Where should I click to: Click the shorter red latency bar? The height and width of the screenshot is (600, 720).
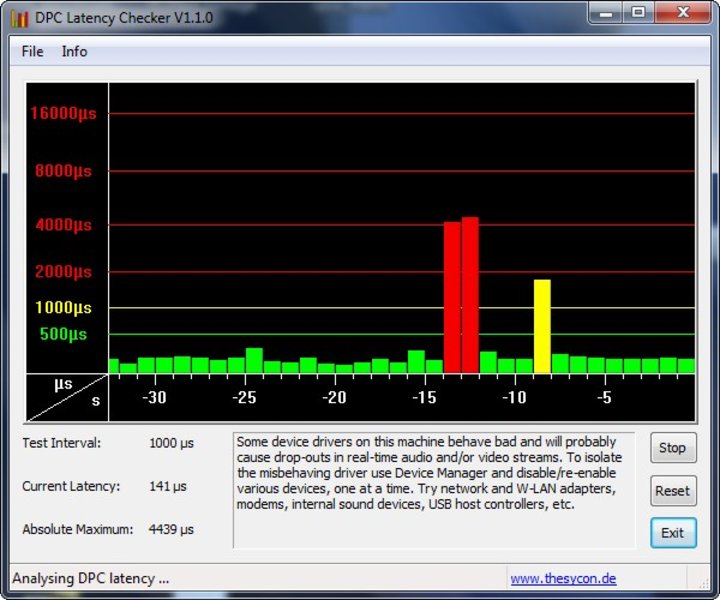pos(452,297)
